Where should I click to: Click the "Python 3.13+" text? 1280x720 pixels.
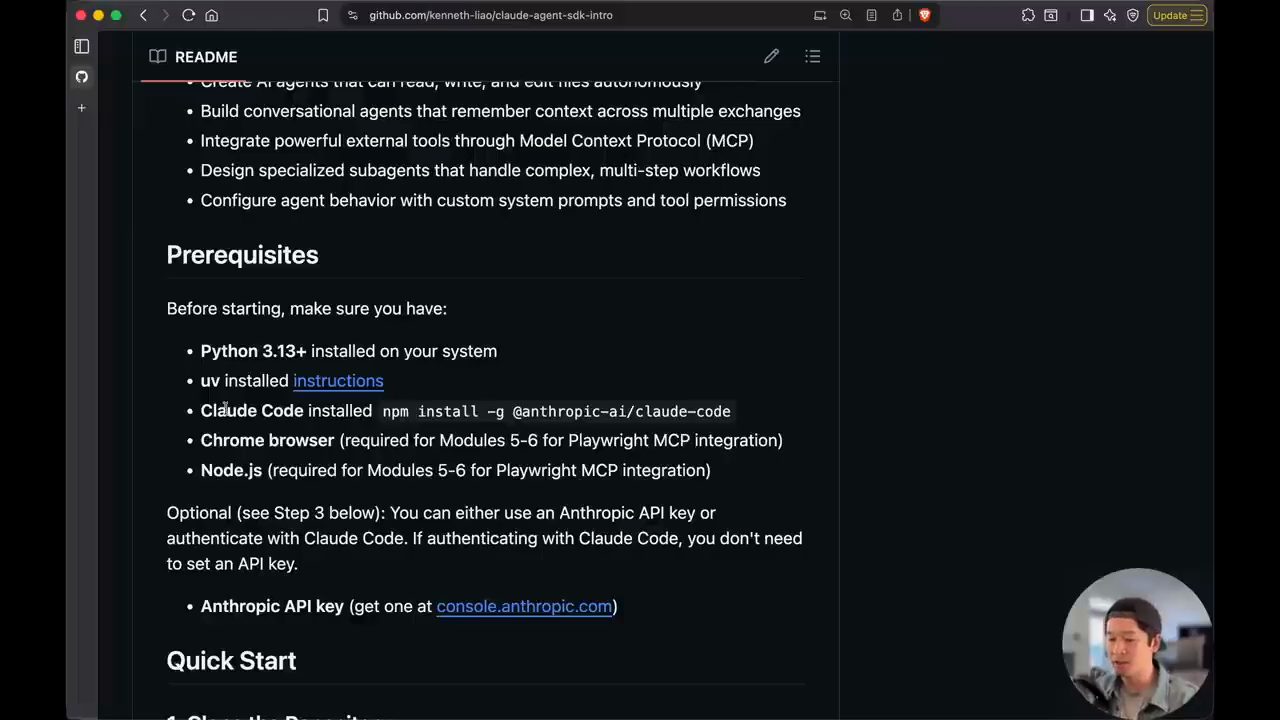253,351
